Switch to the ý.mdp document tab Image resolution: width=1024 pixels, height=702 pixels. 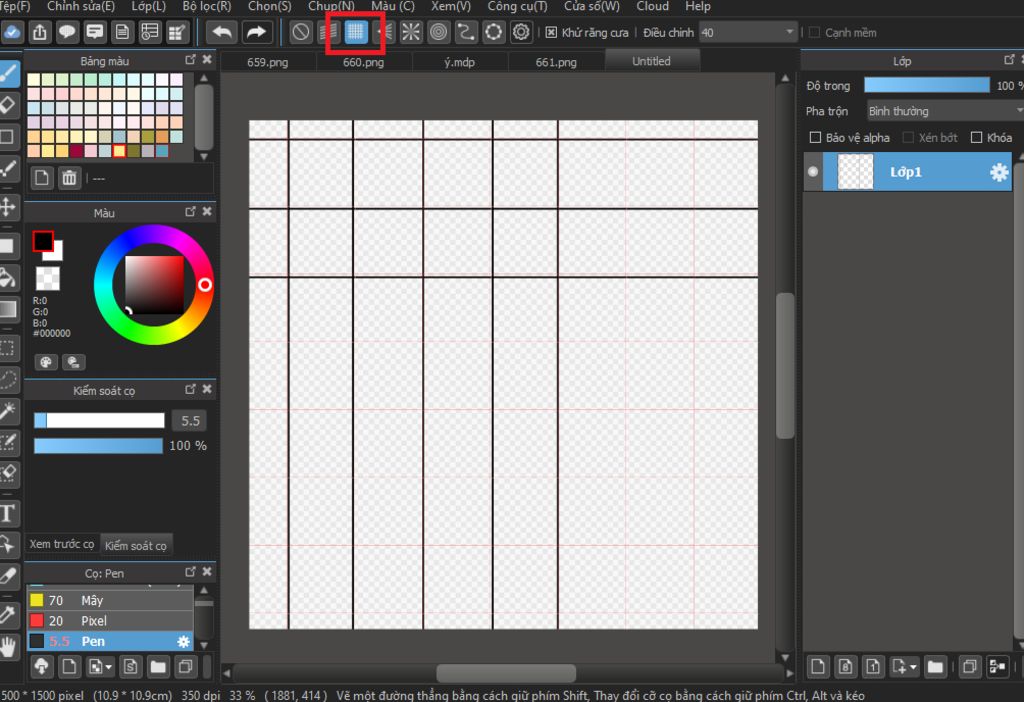click(460, 62)
